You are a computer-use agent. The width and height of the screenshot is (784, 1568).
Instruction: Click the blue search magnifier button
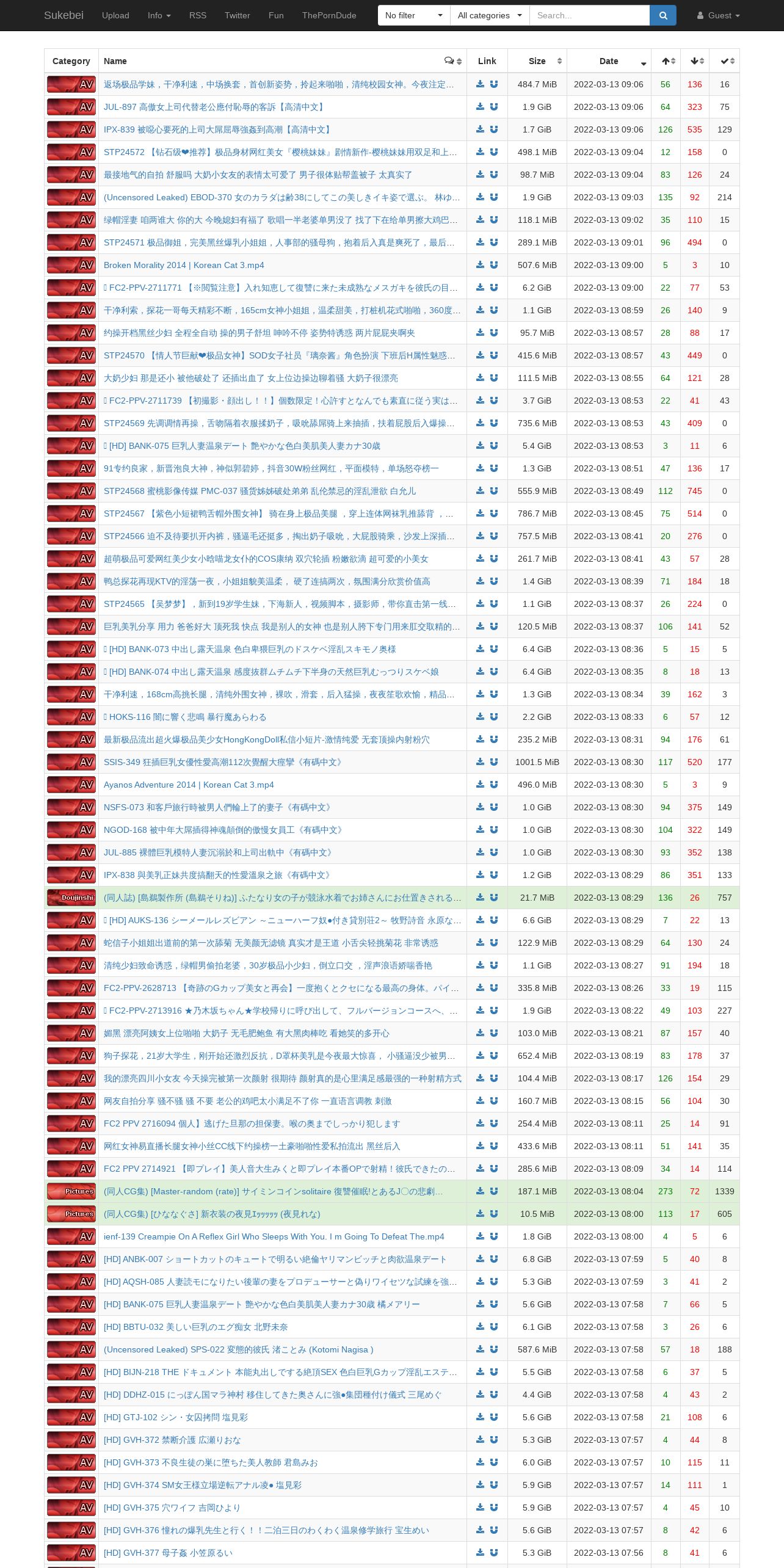662,15
